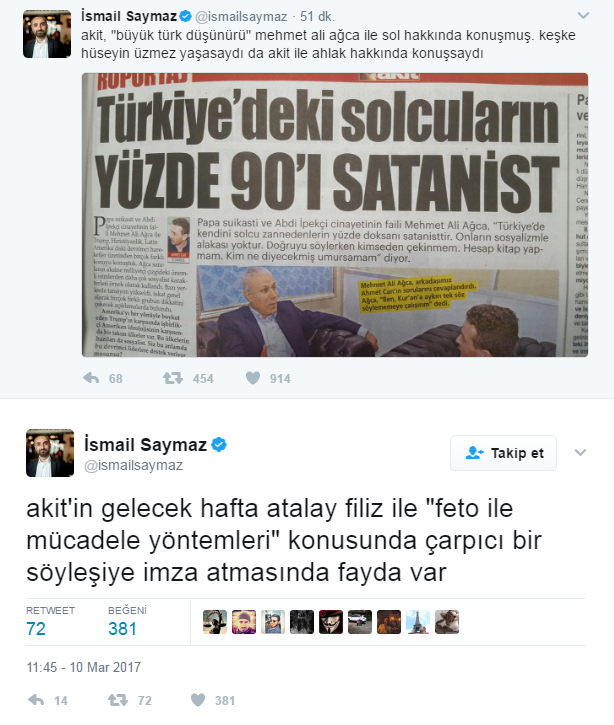Reply to the lower tweet showing 14 replies
Screen dimensions: 614x725
point(37,700)
